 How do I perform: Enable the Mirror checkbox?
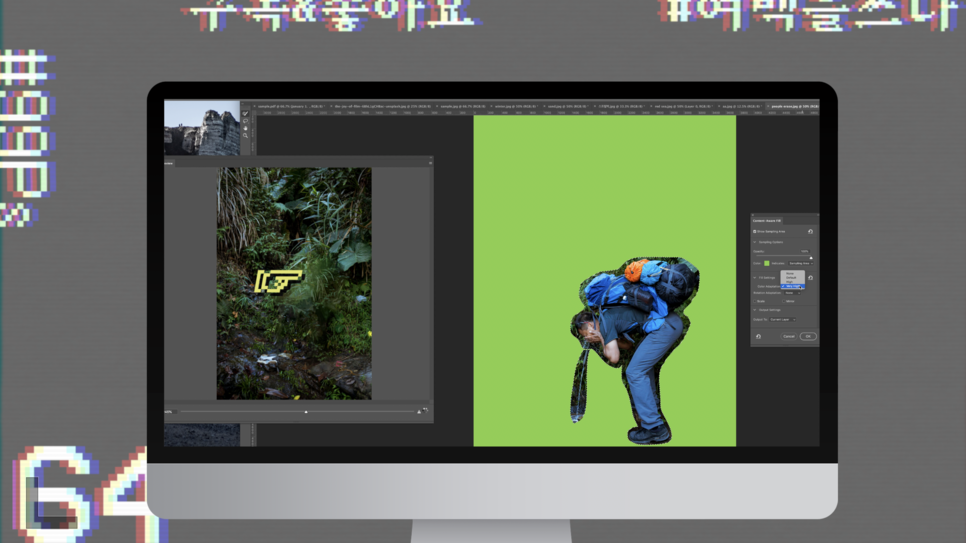pyautogui.click(x=784, y=301)
